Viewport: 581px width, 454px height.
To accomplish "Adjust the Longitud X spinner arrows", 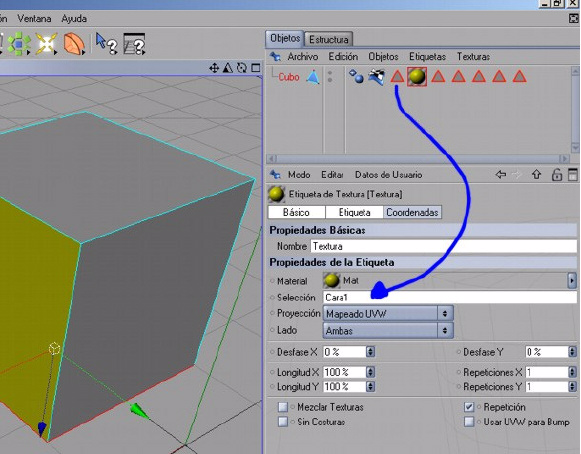I will click(x=370, y=372).
